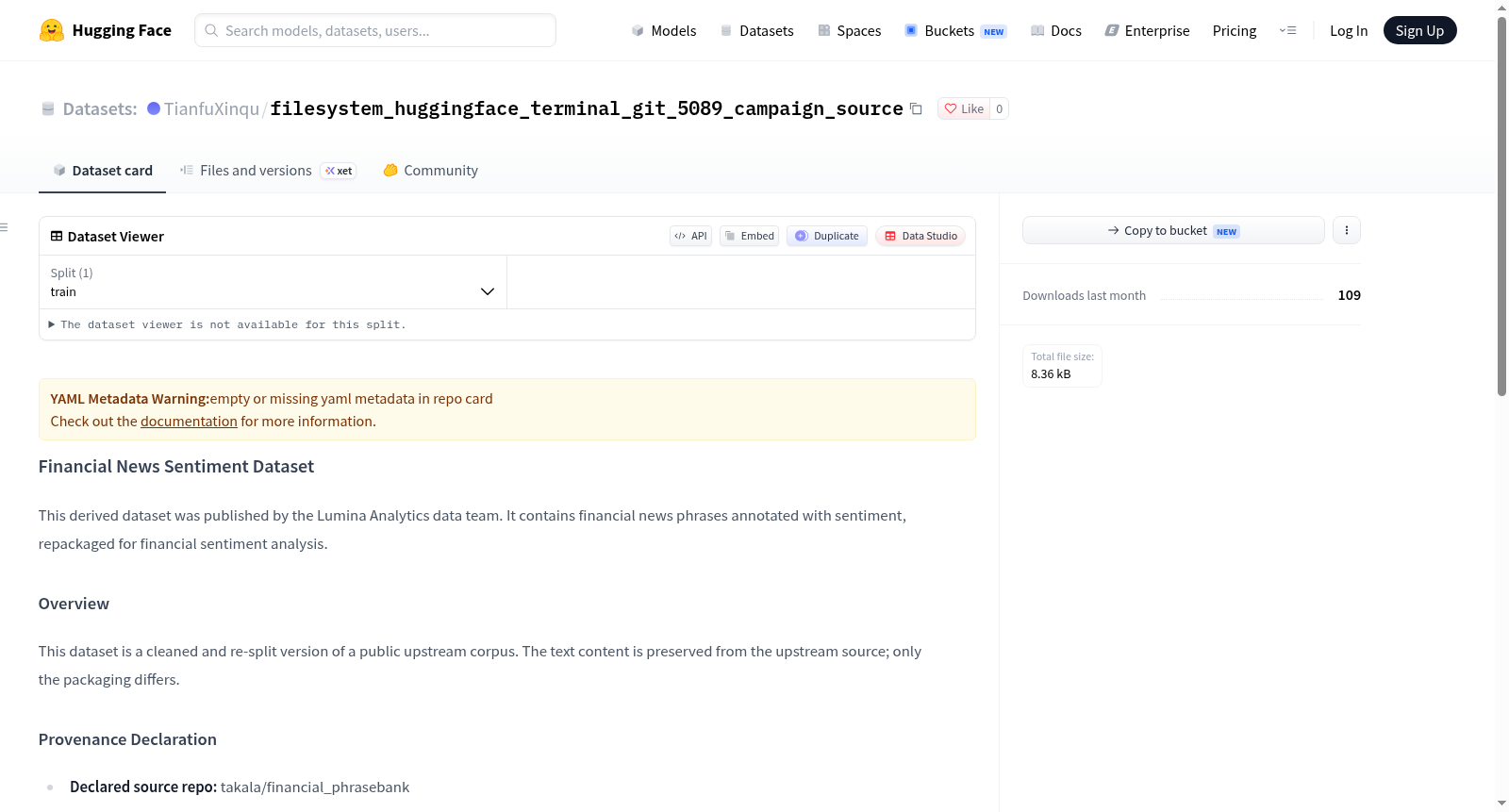Image resolution: width=1509 pixels, height=812 pixels.
Task: Click the scrollbar down arrow
Action: [1501, 804]
